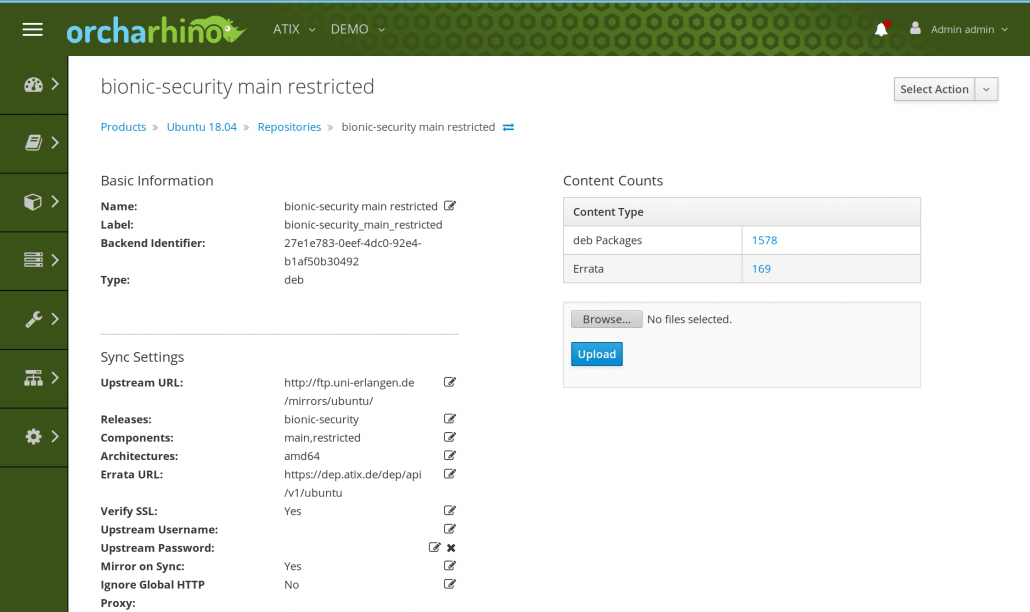Viewport: 1030px width, 612px height.
Task: Open the hosts server sidebar icon
Action: point(34,260)
